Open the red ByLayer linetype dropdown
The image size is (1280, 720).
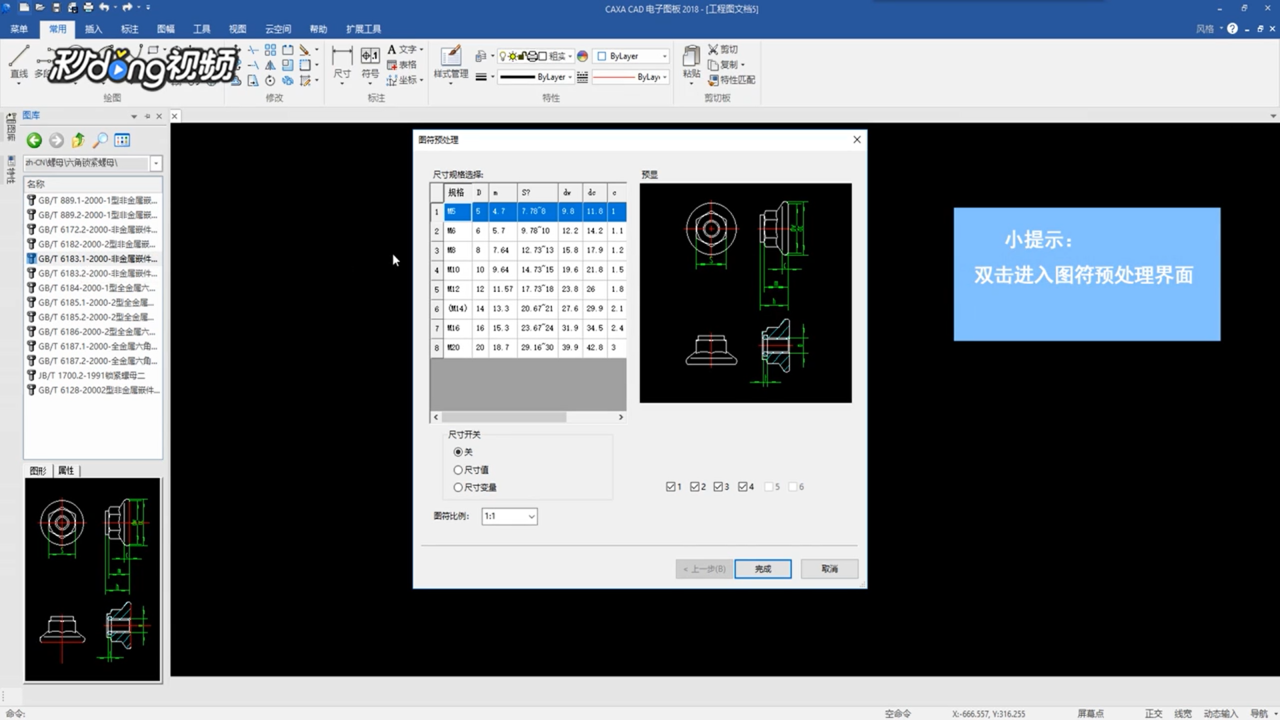pyautogui.click(x=631, y=77)
